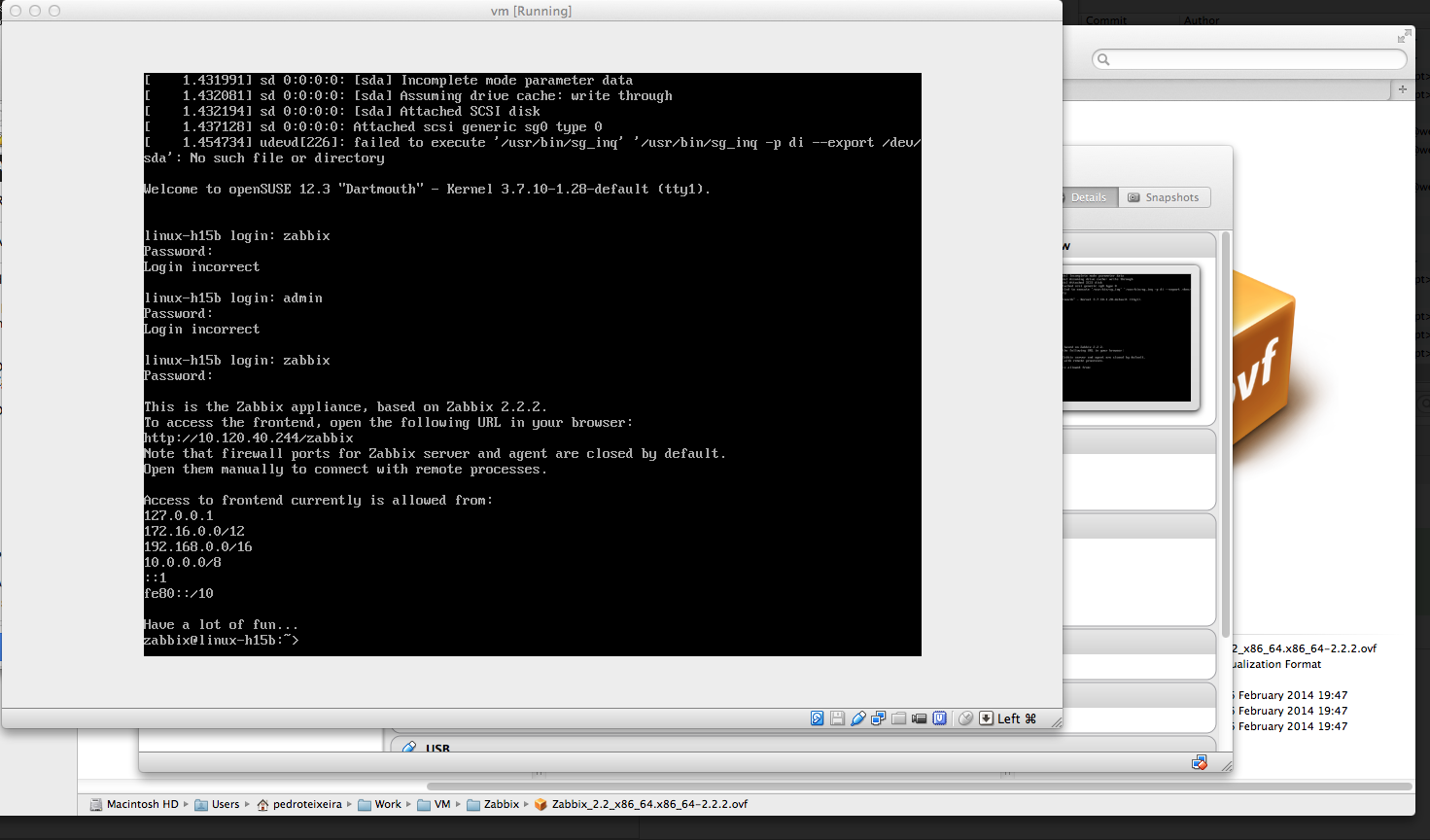
Task: Click the Zabbix folder in Finder path bar
Action: [x=493, y=804]
